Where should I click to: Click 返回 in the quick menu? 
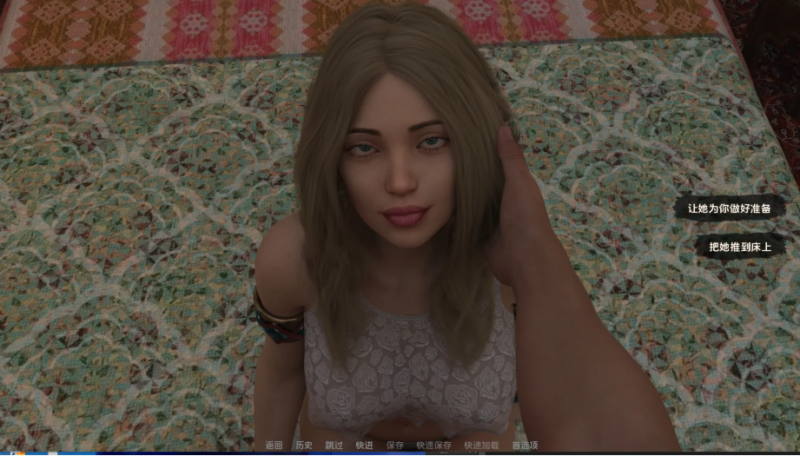click(274, 445)
